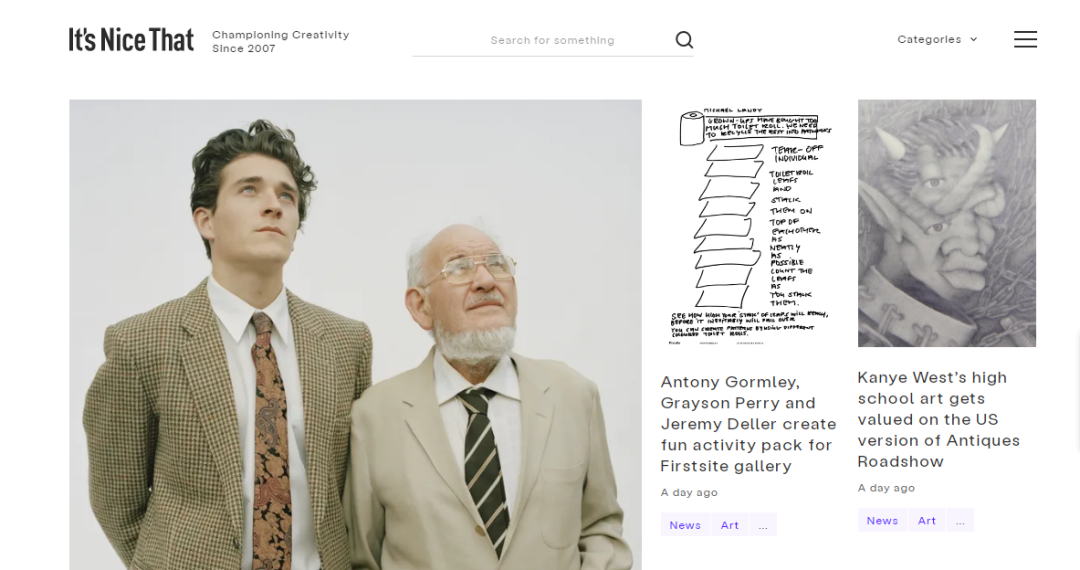Expand the Categories dropdown

937,39
